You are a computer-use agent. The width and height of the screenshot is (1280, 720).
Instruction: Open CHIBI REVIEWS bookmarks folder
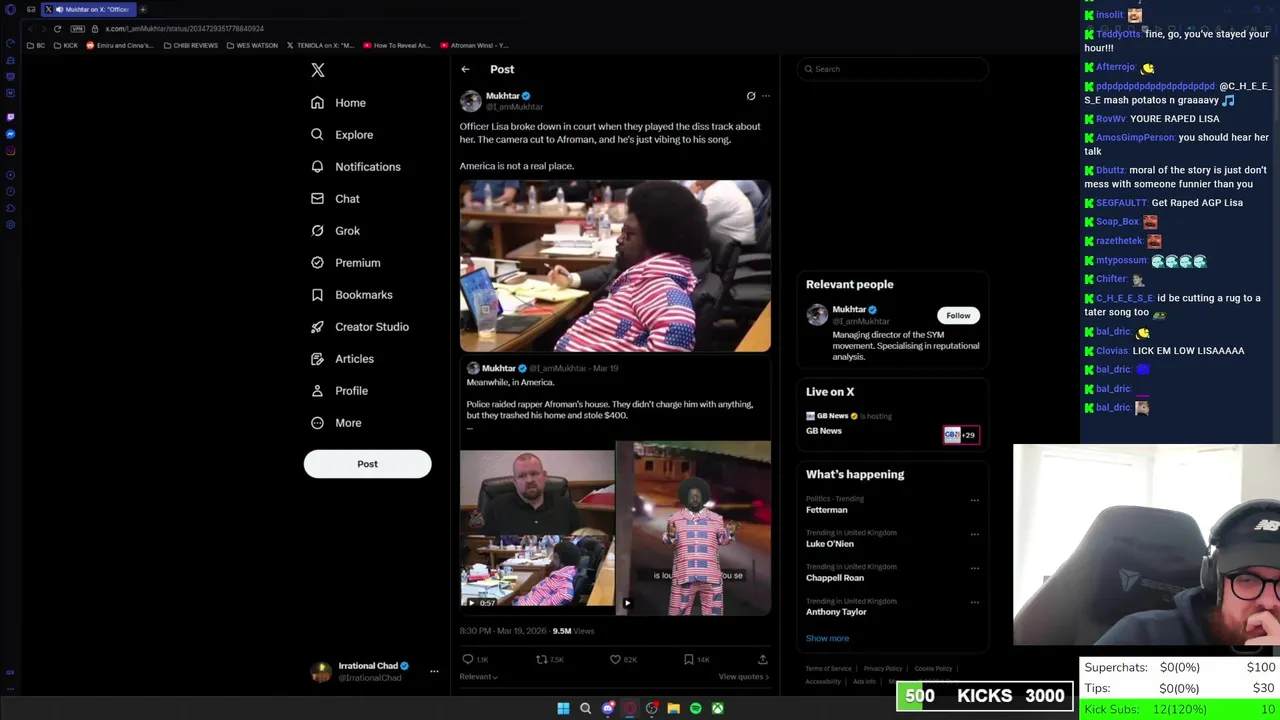(191, 45)
